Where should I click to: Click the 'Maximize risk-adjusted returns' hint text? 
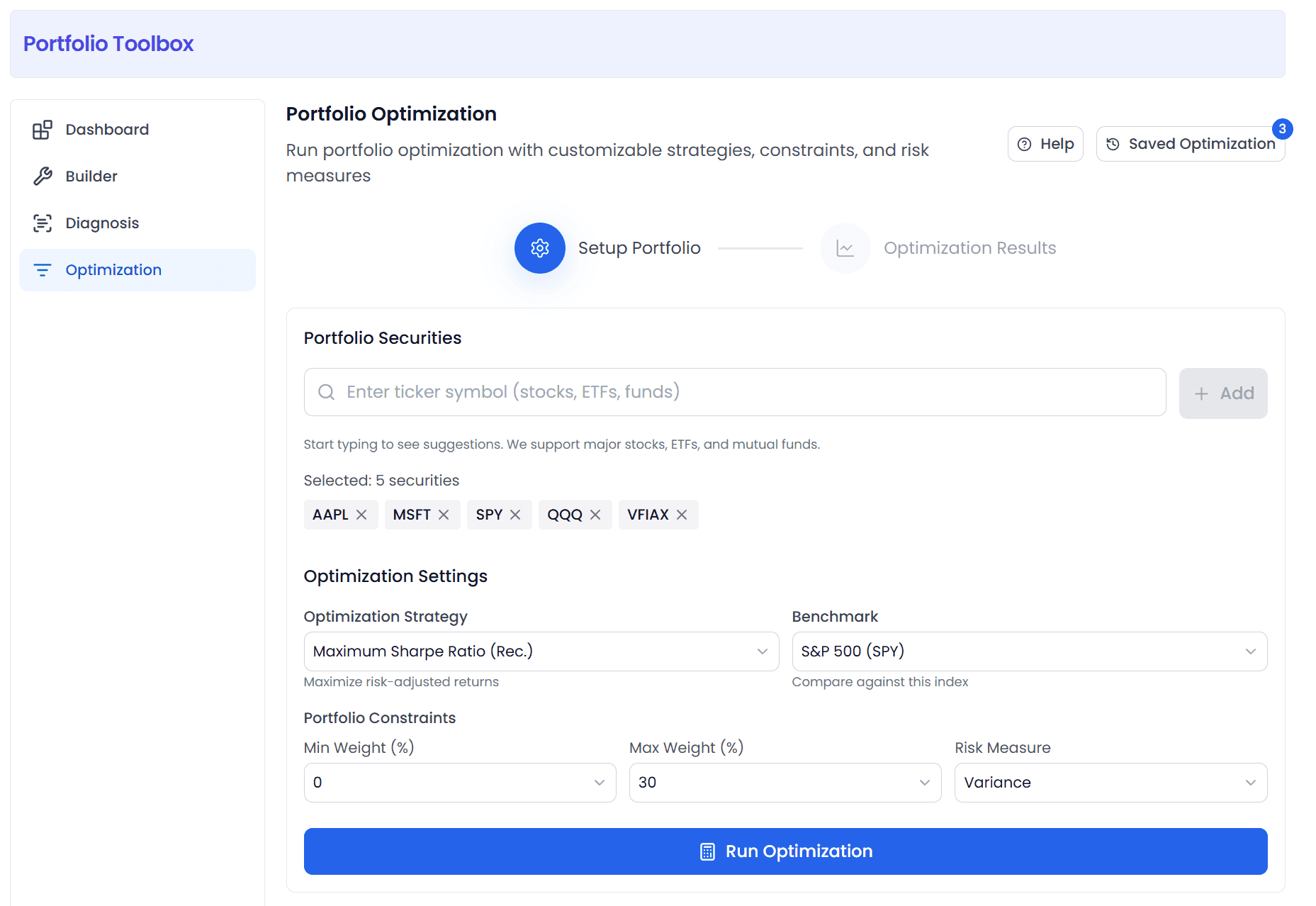tap(401, 682)
